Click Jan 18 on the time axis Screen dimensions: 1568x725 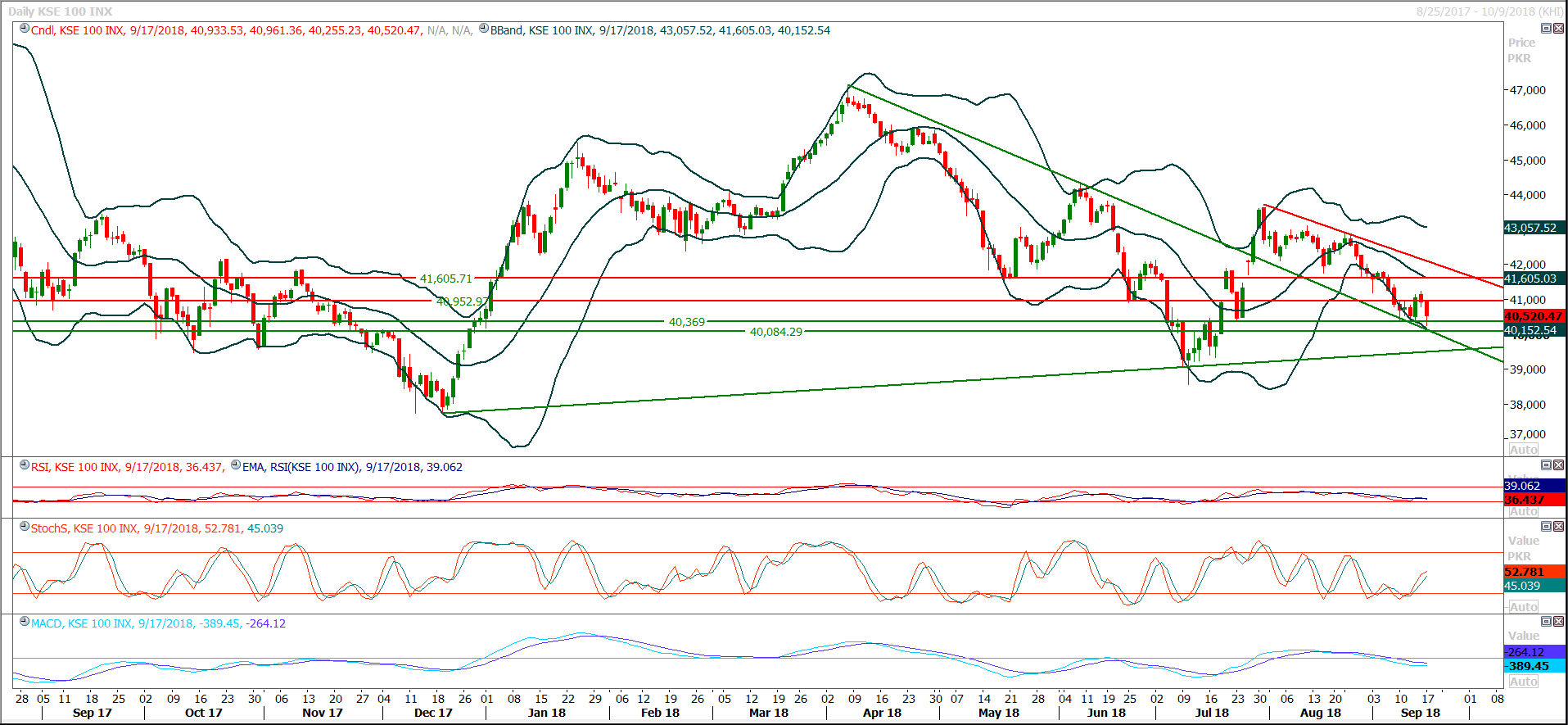[547, 713]
